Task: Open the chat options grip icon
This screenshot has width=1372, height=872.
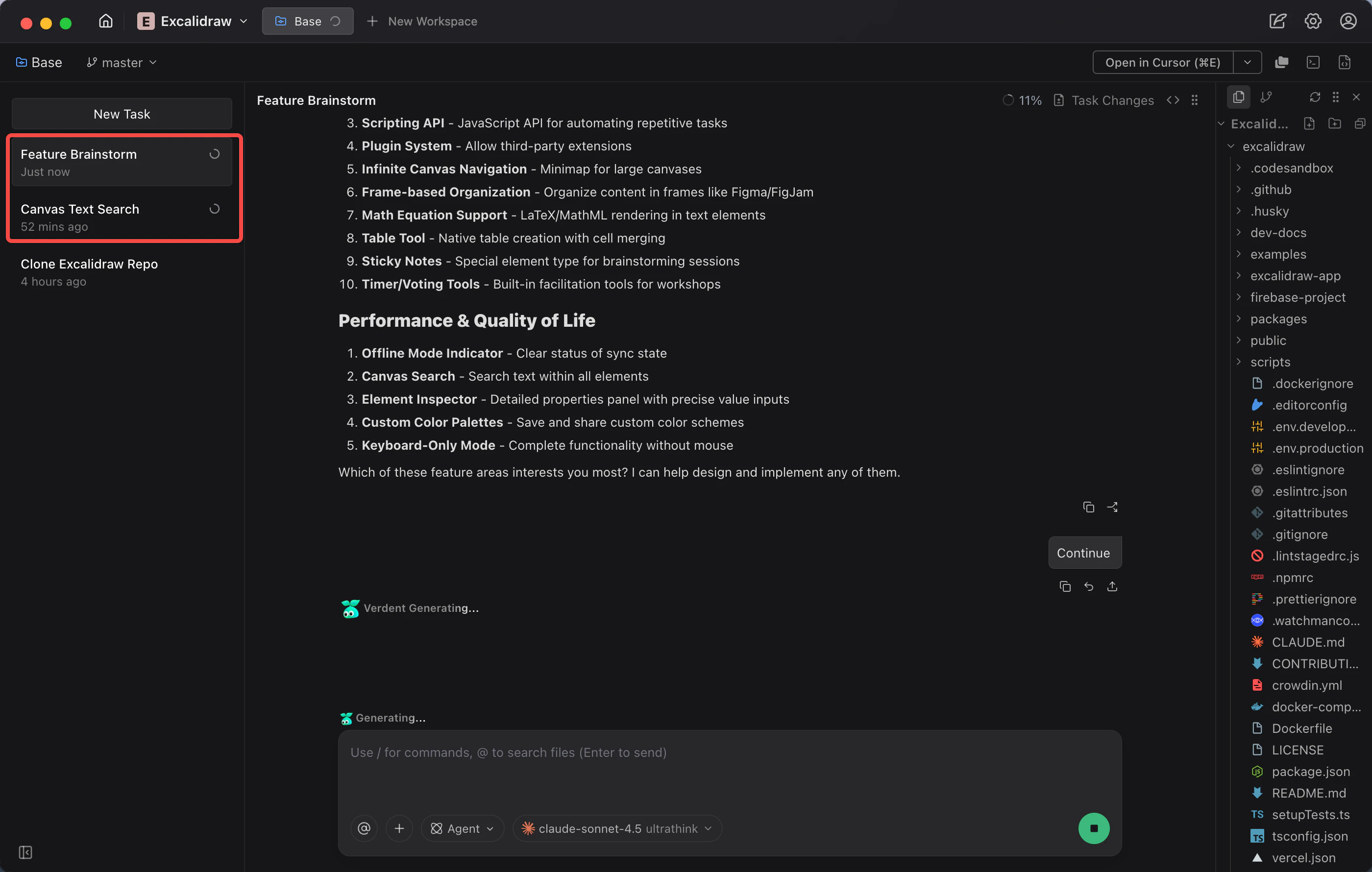Action: pos(1194,100)
